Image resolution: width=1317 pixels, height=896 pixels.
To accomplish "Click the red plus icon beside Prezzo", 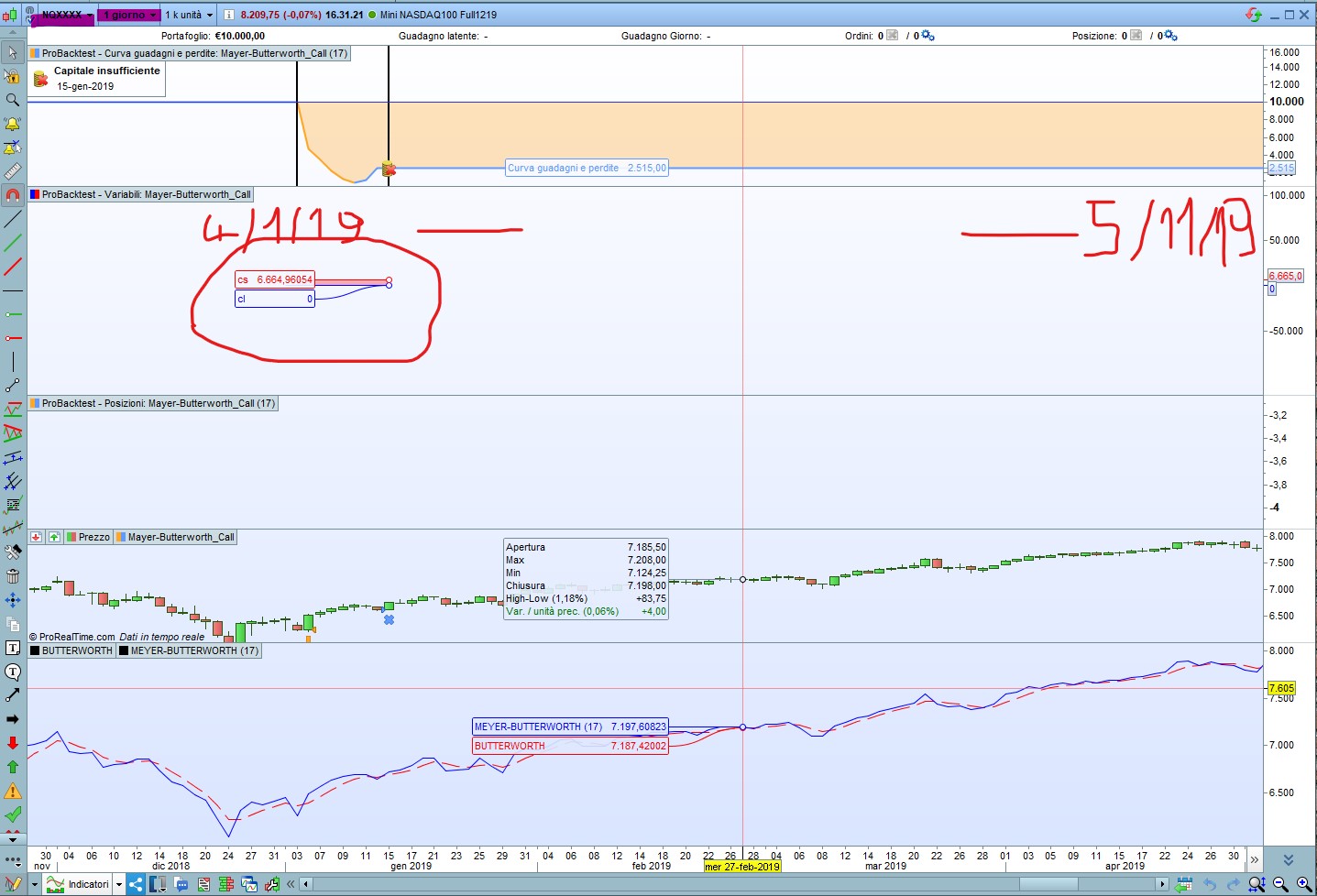I will 36,537.
